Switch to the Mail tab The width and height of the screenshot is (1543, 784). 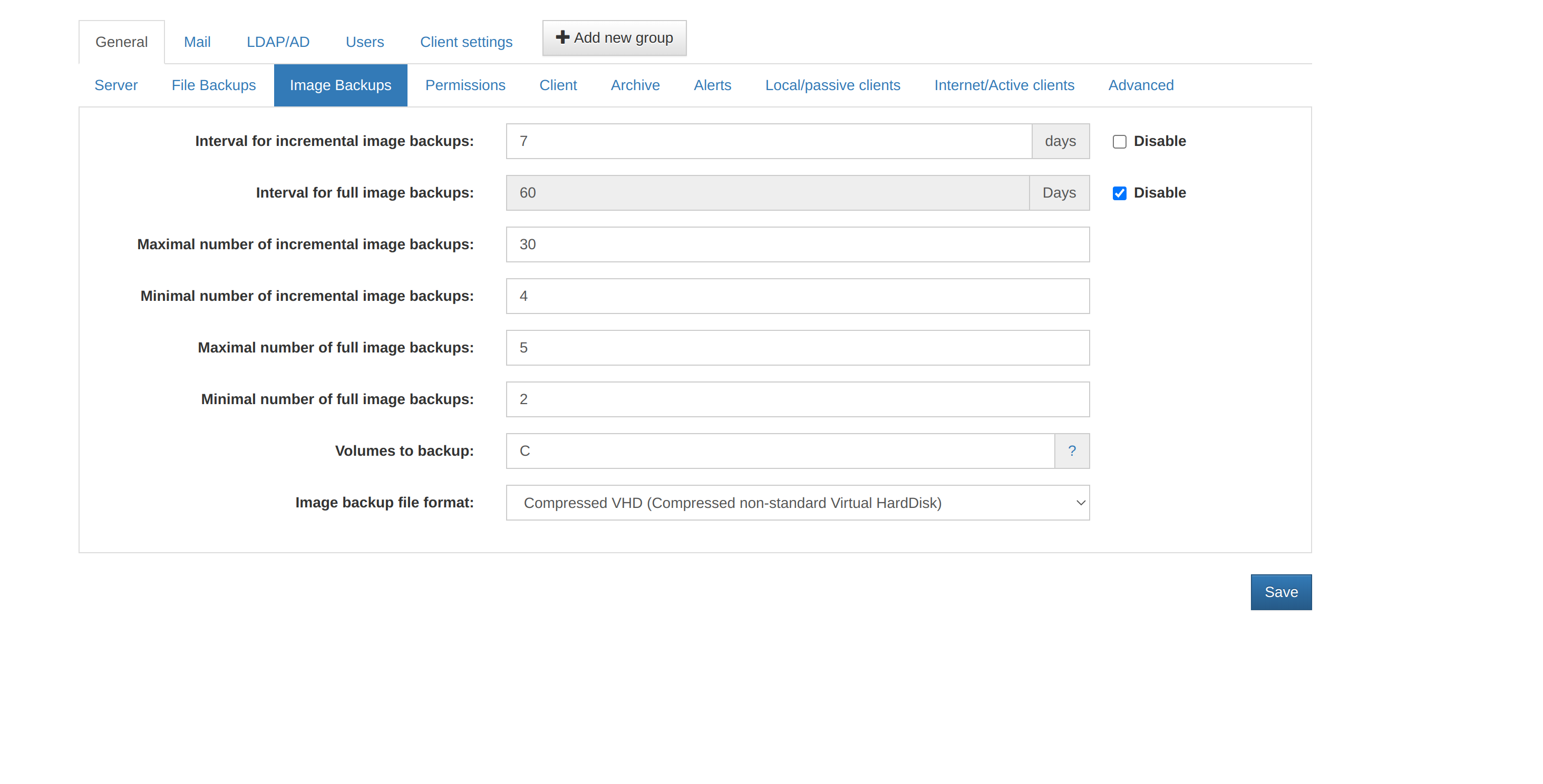pos(197,42)
